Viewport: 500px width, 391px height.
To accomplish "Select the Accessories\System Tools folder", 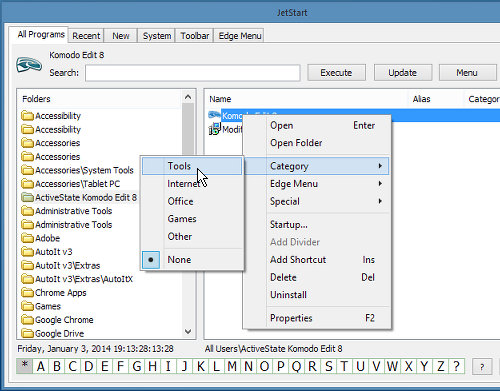I will coord(84,170).
